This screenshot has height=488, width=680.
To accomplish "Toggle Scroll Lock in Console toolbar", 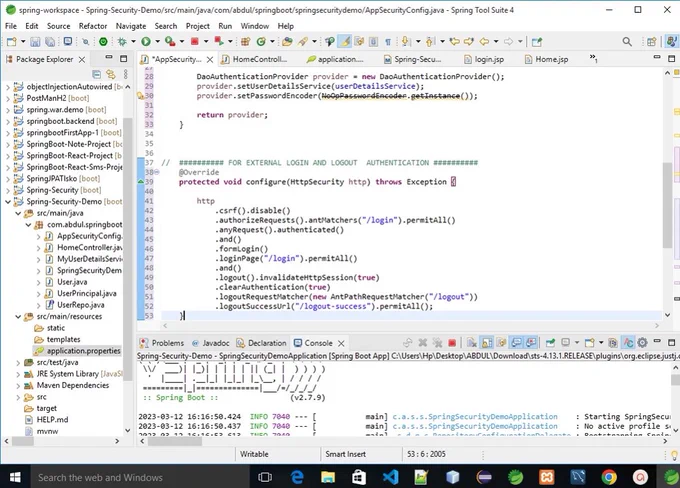I will coord(487,343).
